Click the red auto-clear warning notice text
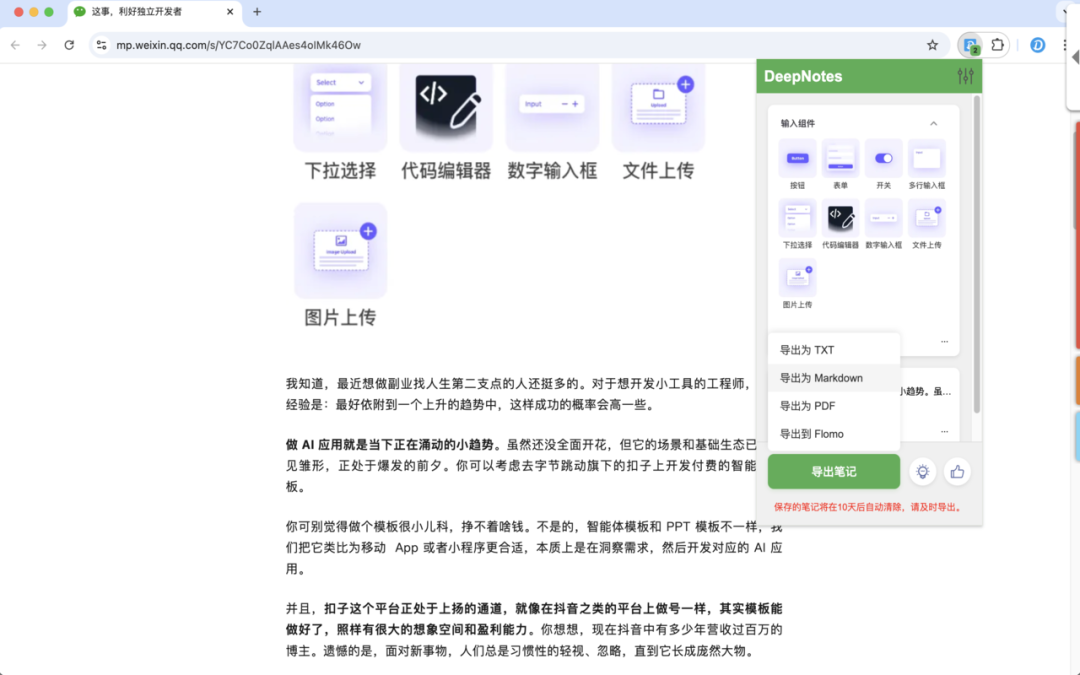Viewport: 1080px width, 675px height. [x=868, y=507]
